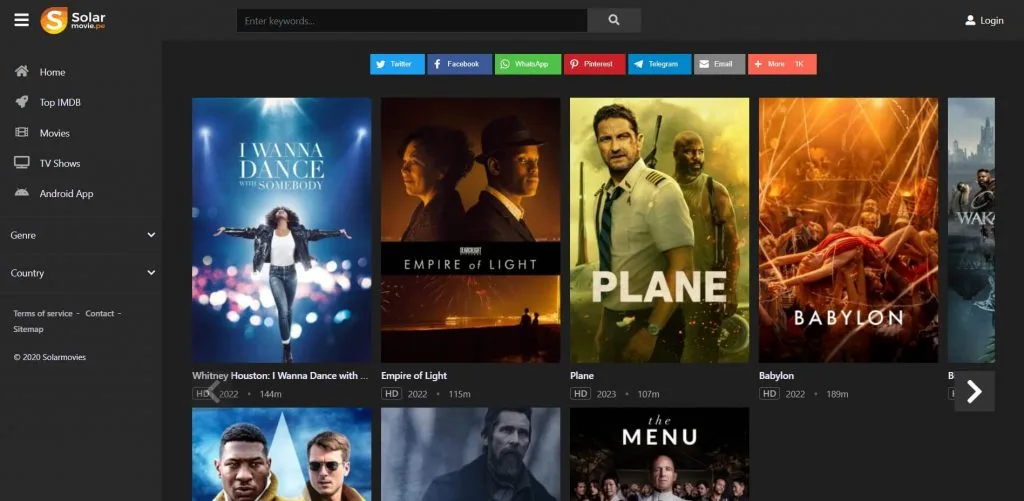1024x501 pixels.
Task: Open the poster with two pilots
Action: 281,454
